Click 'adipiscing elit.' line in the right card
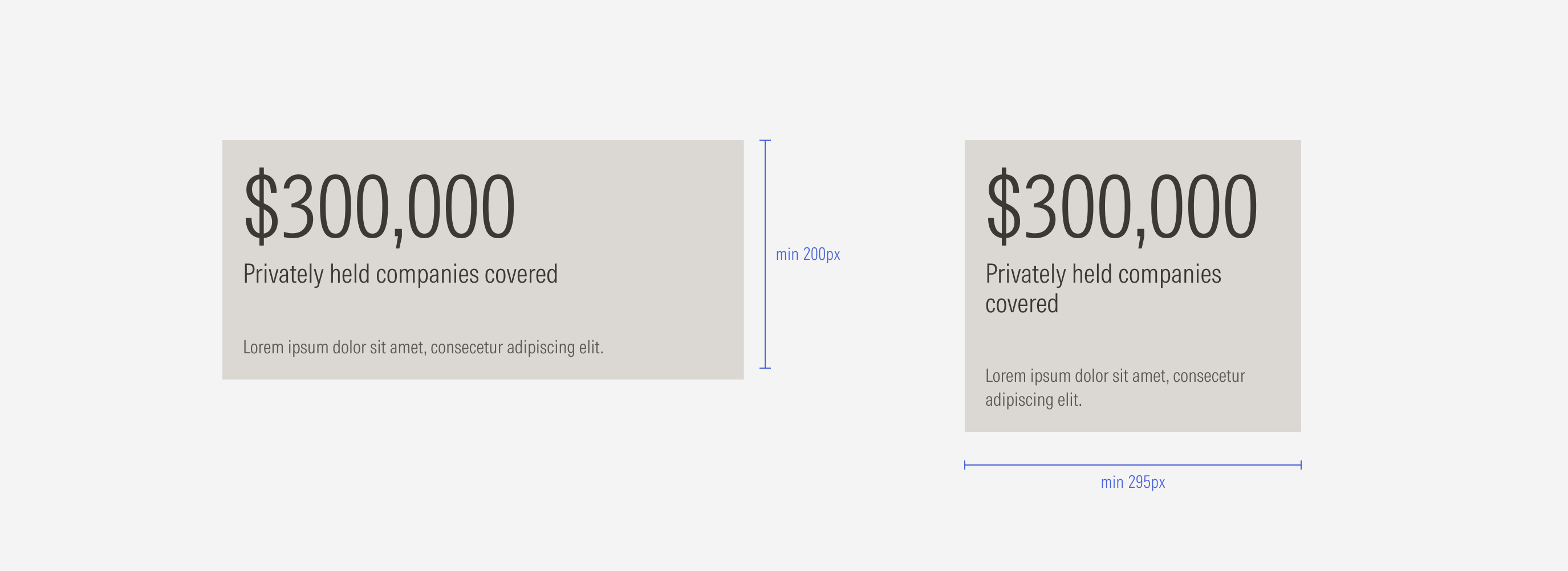1568x571 pixels. [x=1033, y=400]
